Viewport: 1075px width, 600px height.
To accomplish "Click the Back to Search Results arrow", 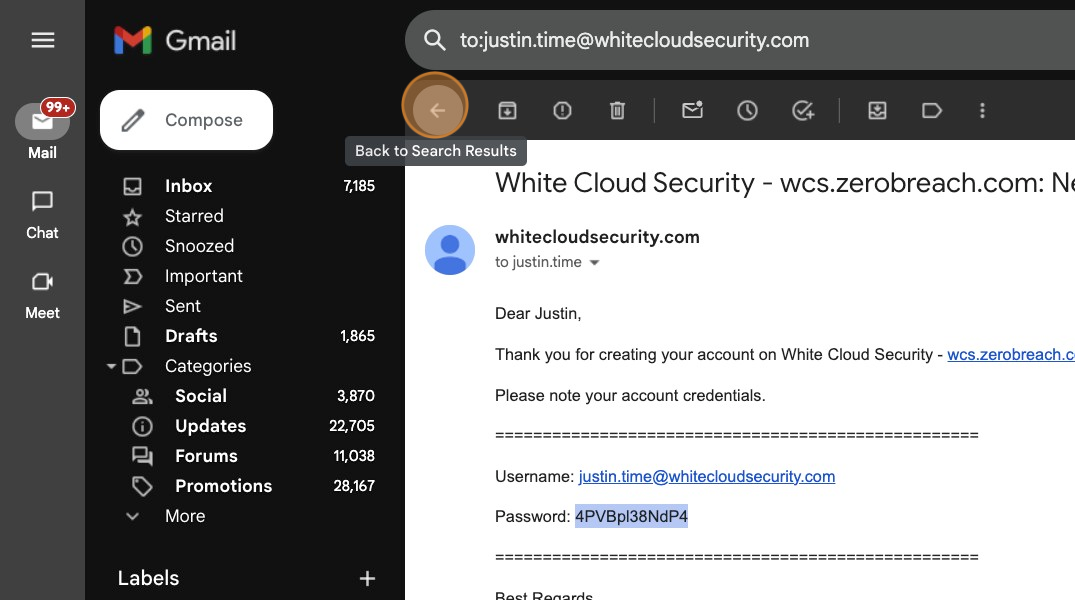I will pos(436,110).
